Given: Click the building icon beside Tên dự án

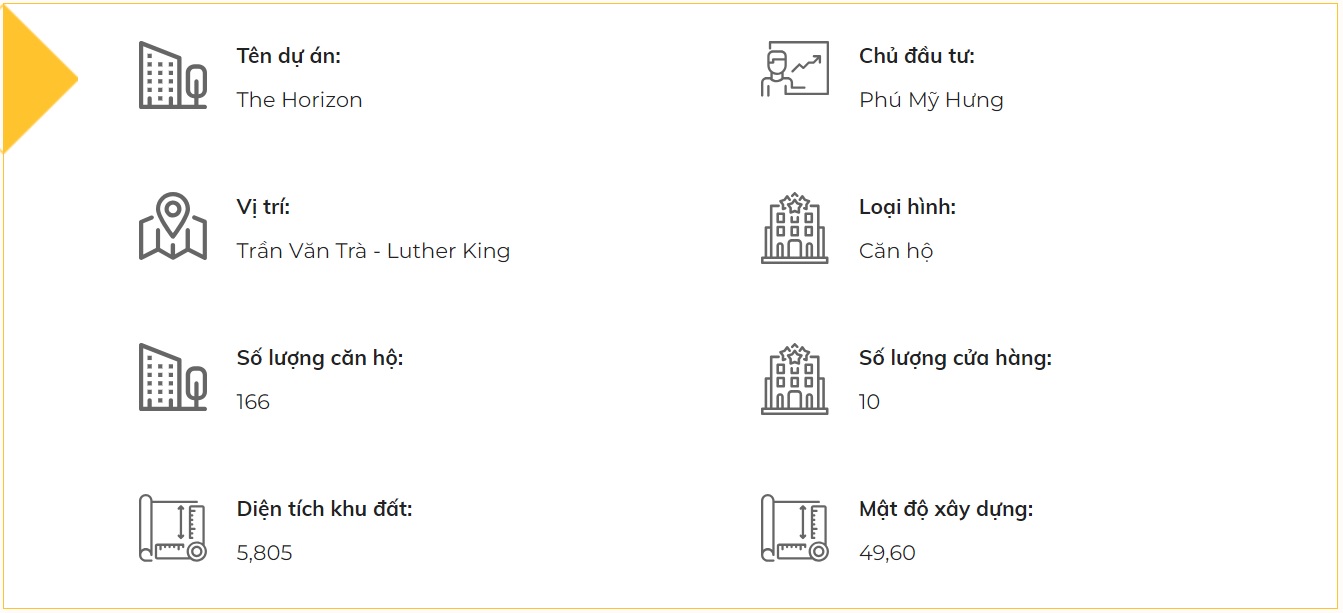Looking at the screenshot, I should pos(172,75).
